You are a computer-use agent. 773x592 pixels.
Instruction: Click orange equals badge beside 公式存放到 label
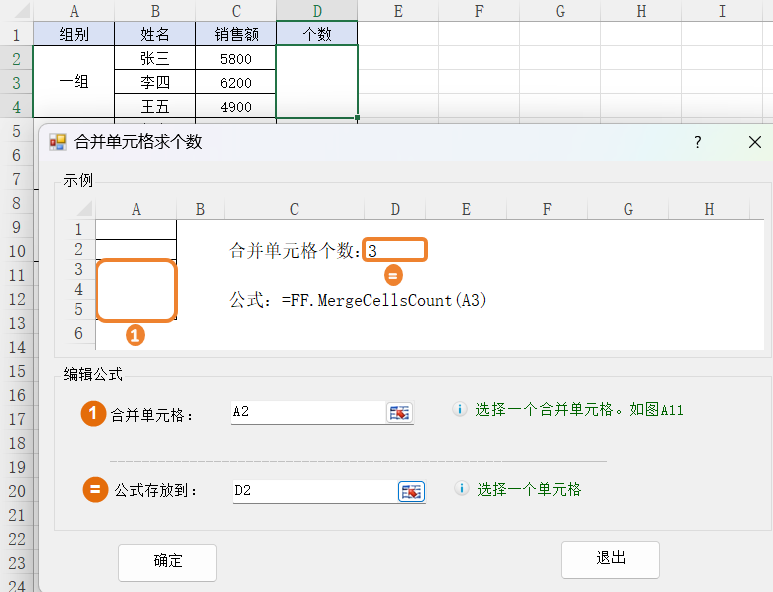point(95,490)
